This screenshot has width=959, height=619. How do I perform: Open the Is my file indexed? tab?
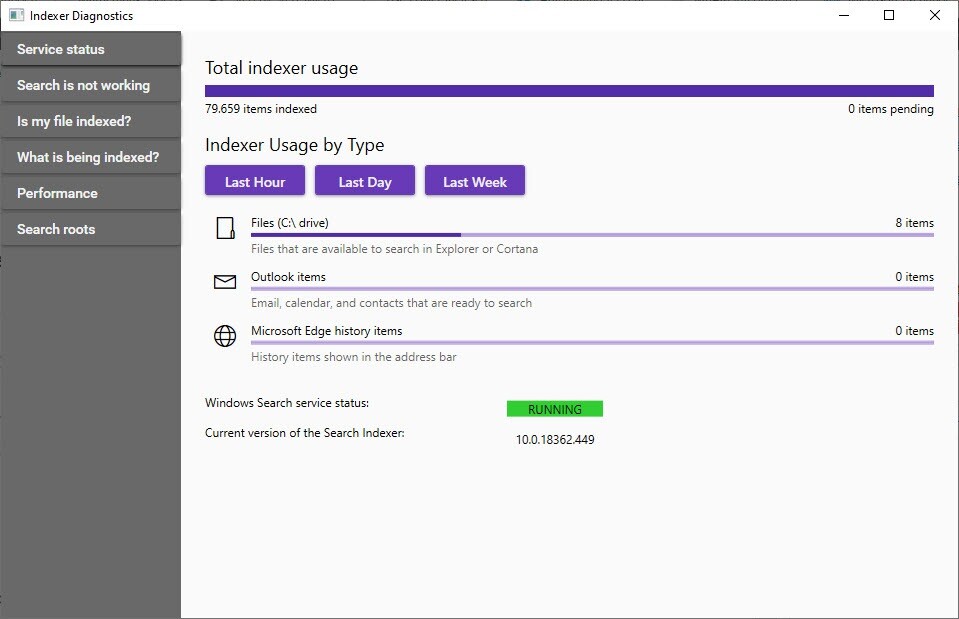[x=91, y=121]
